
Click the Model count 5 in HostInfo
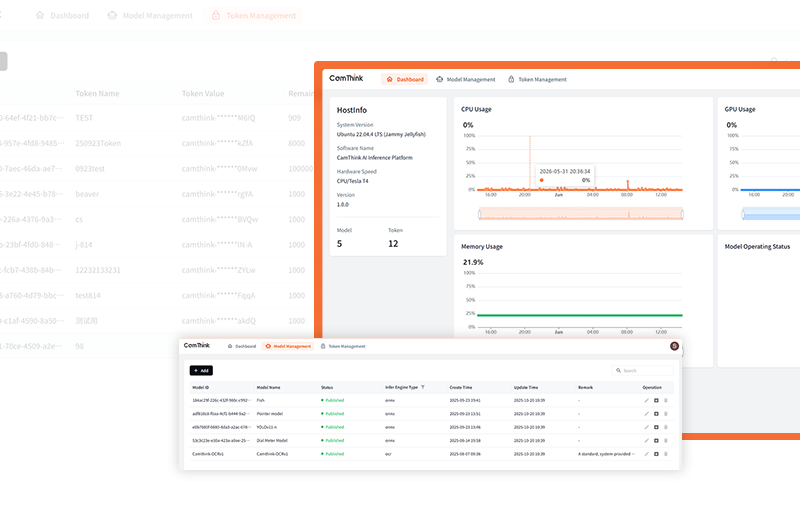point(340,244)
